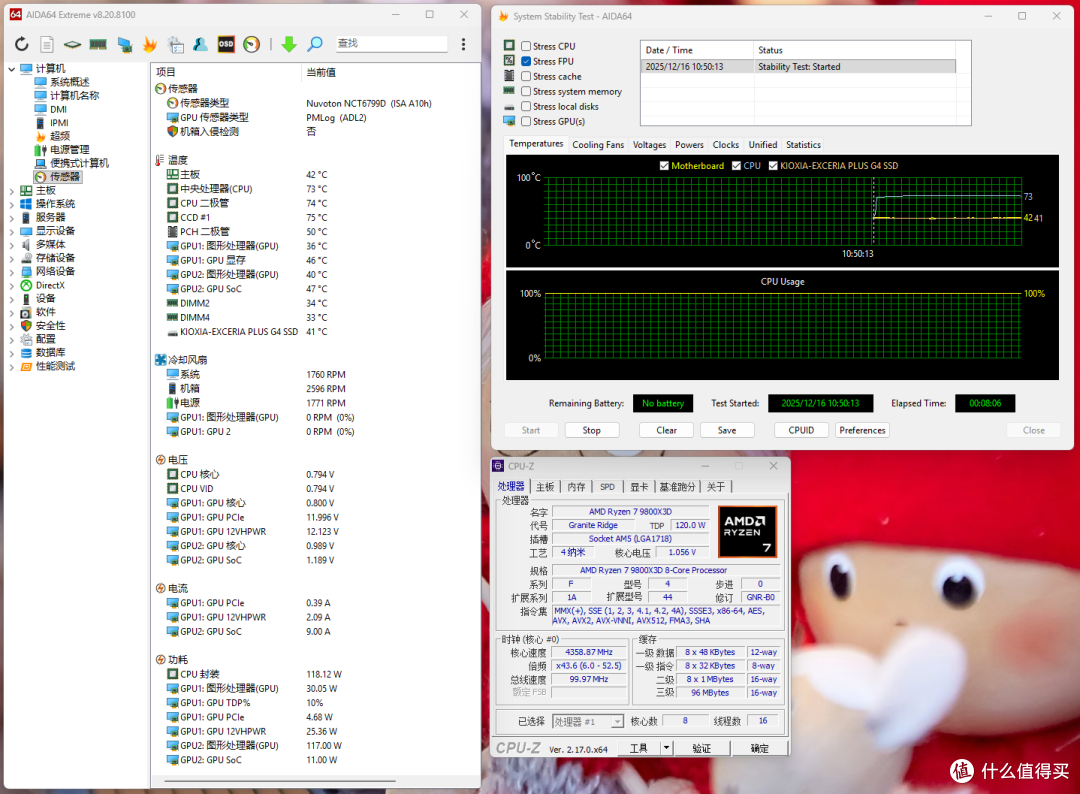1080x794 pixels.
Task: Click the 查找 search field
Action: [x=391, y=43]
